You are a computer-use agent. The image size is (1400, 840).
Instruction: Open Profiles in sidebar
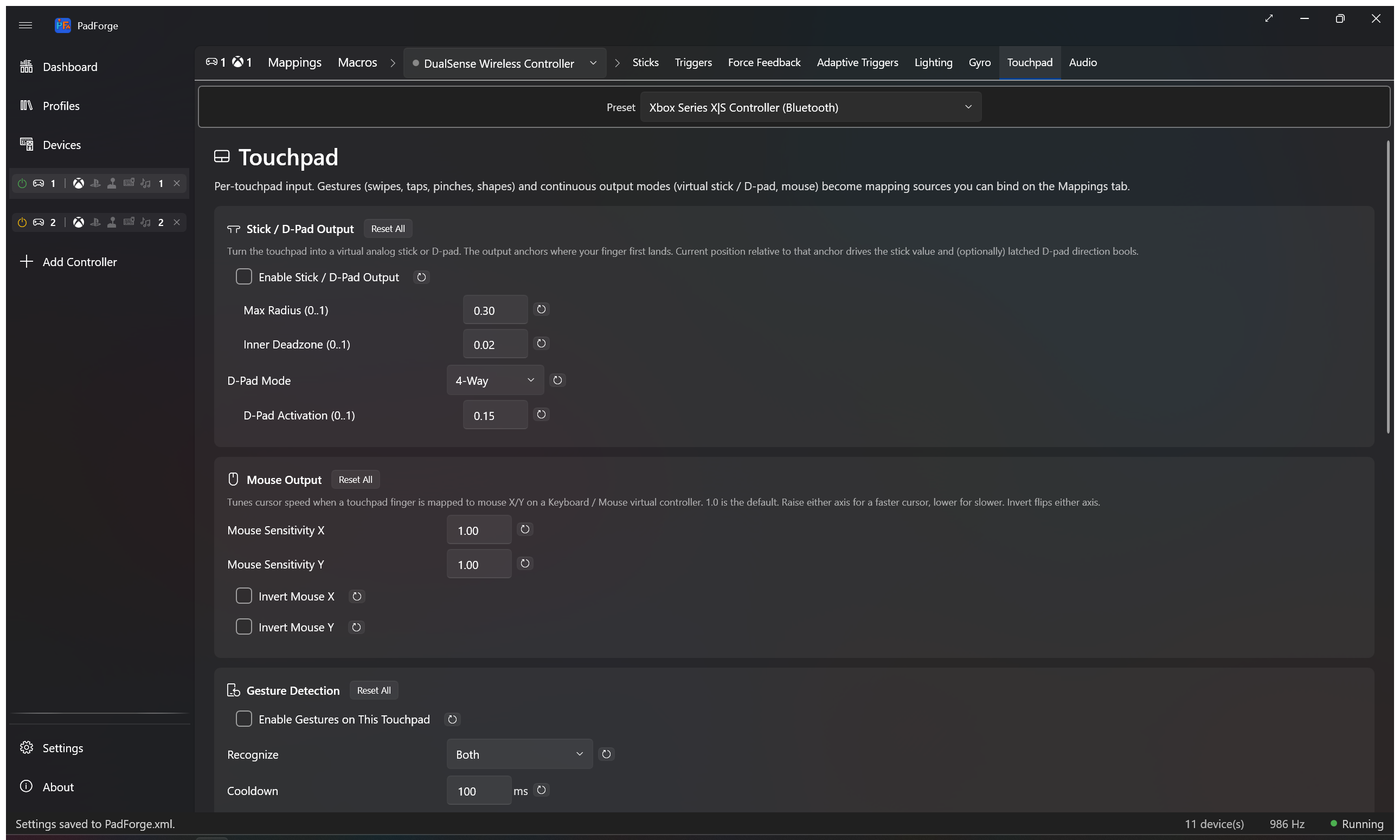tap(99, 106)
